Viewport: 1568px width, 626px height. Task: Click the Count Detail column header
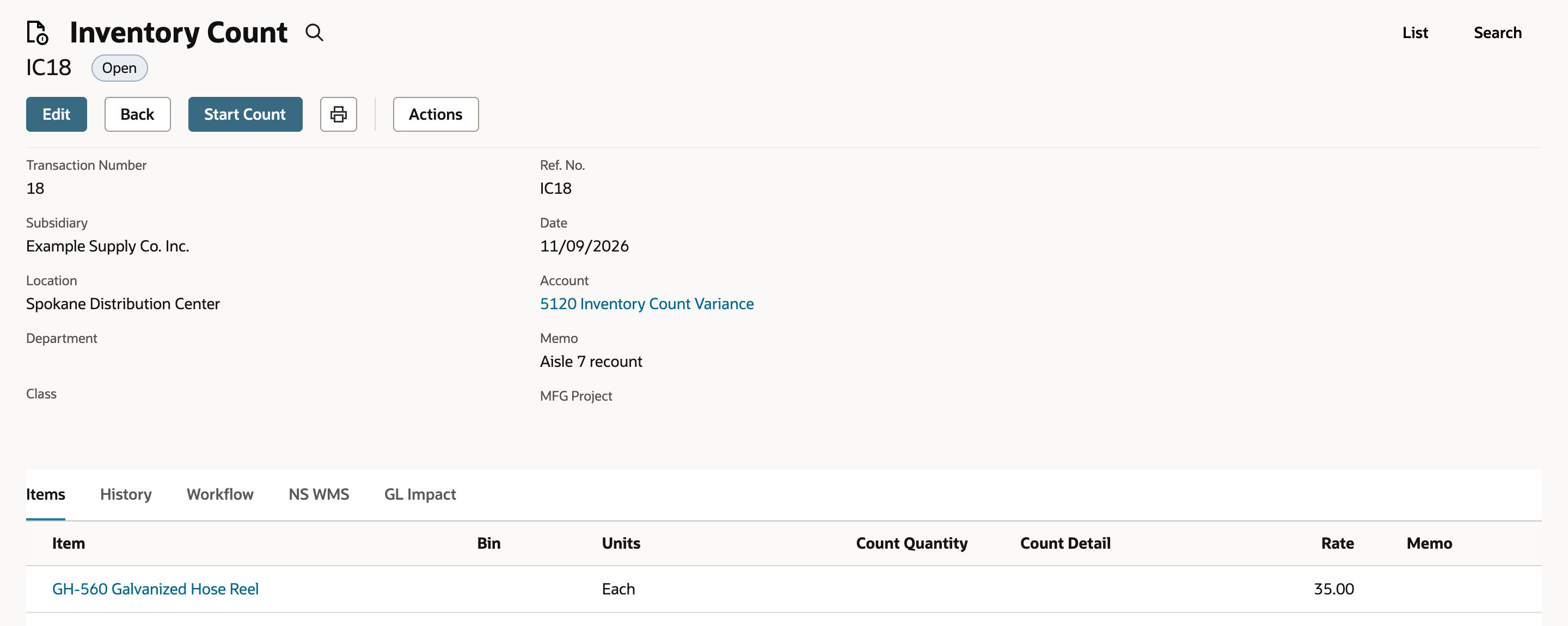tap(1065, 543)
